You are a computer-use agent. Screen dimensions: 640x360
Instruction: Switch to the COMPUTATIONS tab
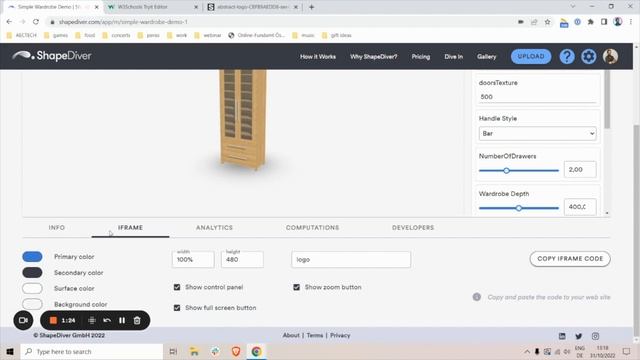click(x=312, y=227)
